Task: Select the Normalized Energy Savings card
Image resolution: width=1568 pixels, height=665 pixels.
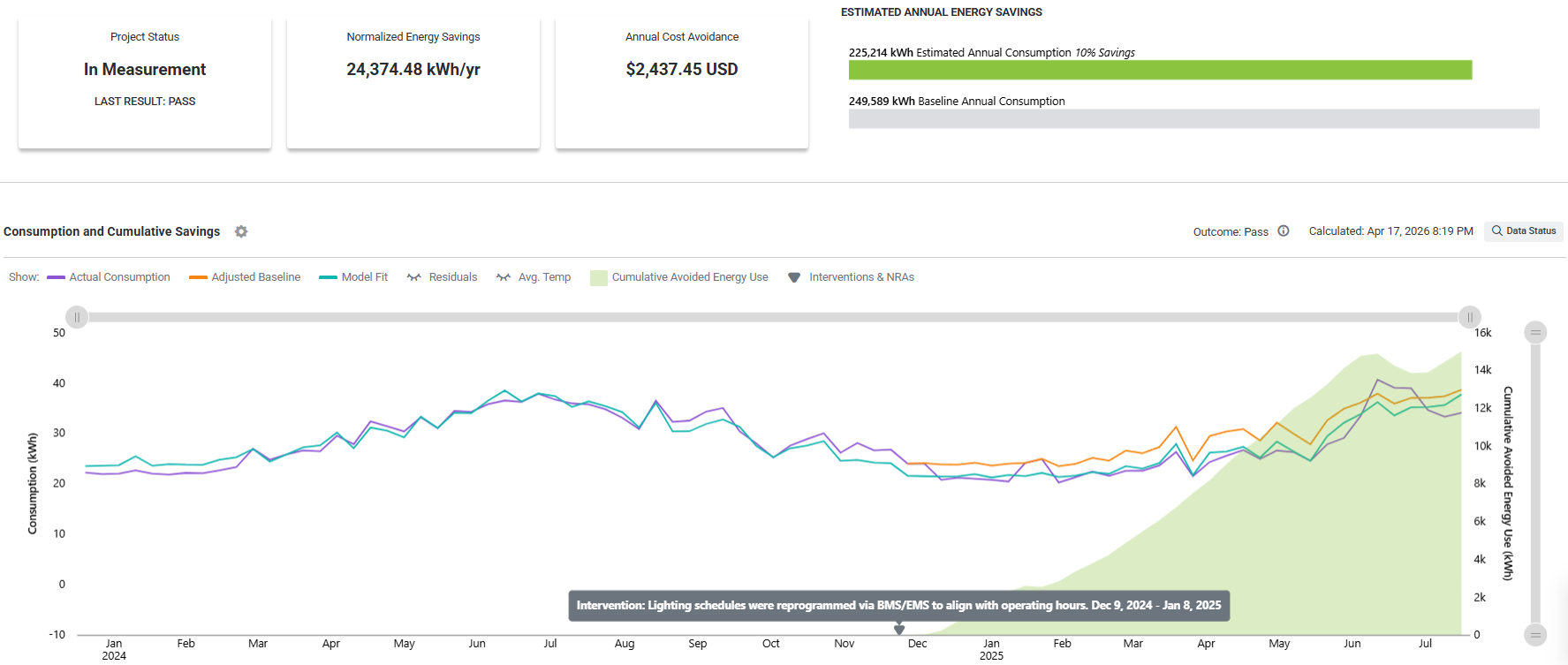Action: tap(413, 81)
